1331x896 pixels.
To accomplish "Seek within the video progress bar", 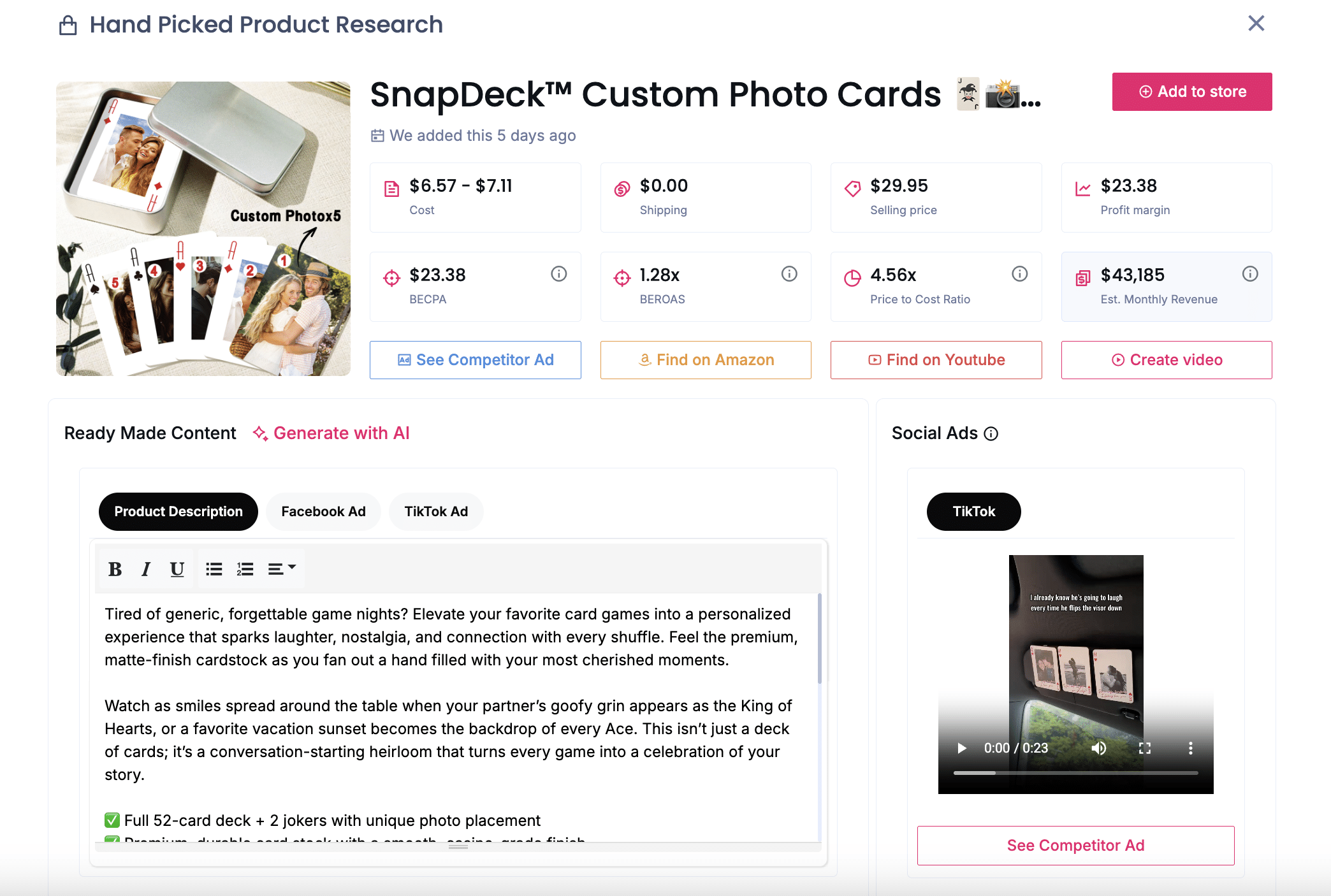I will click(1075, 773).
